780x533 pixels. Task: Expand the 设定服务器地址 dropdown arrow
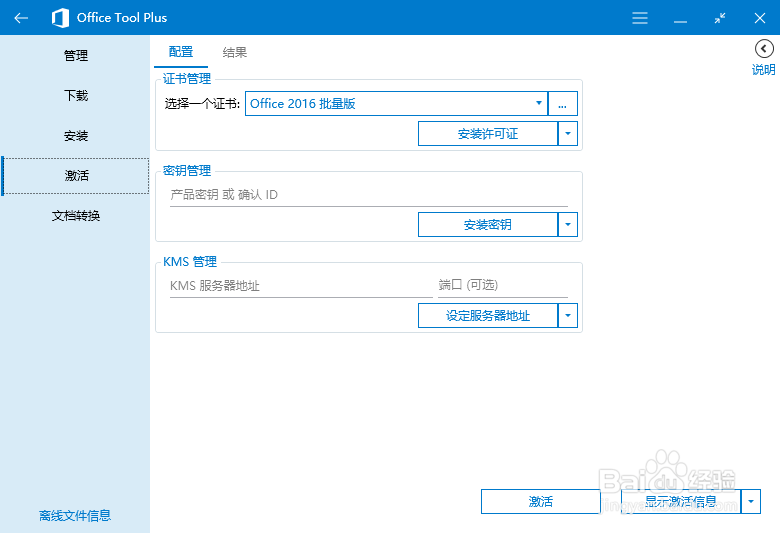568,316
